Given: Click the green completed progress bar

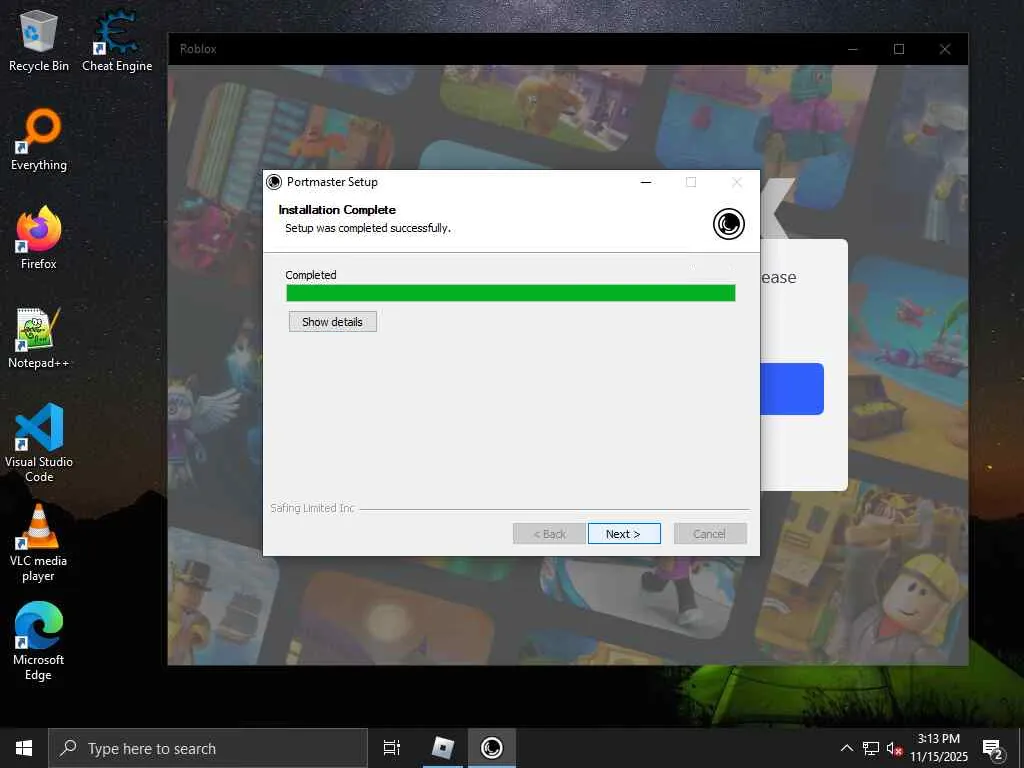Looking at the screenshot, I should pyautogui.click(x=511, y=293).
